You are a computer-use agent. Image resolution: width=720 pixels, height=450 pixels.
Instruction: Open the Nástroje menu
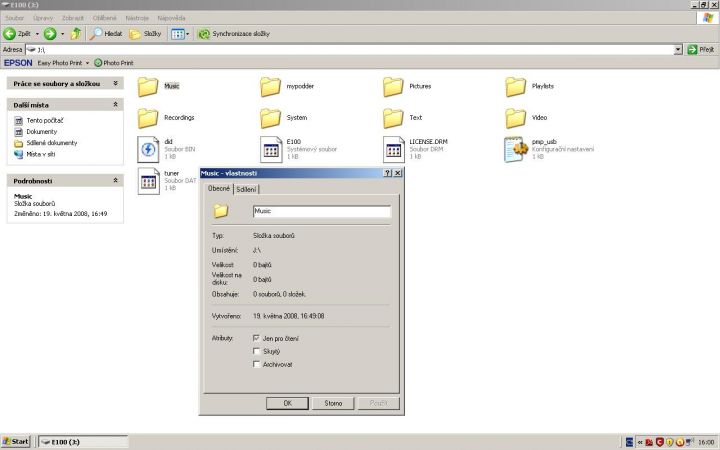pyautogui.click(x=137, y=18)
